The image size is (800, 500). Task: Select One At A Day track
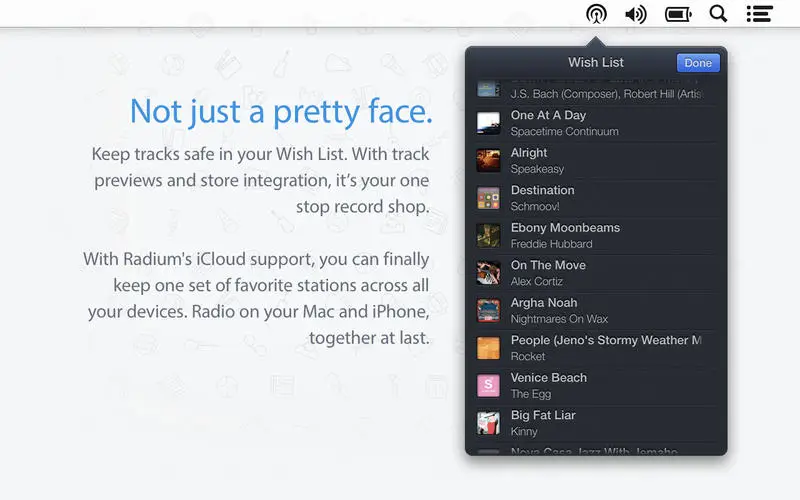(596, 123)
